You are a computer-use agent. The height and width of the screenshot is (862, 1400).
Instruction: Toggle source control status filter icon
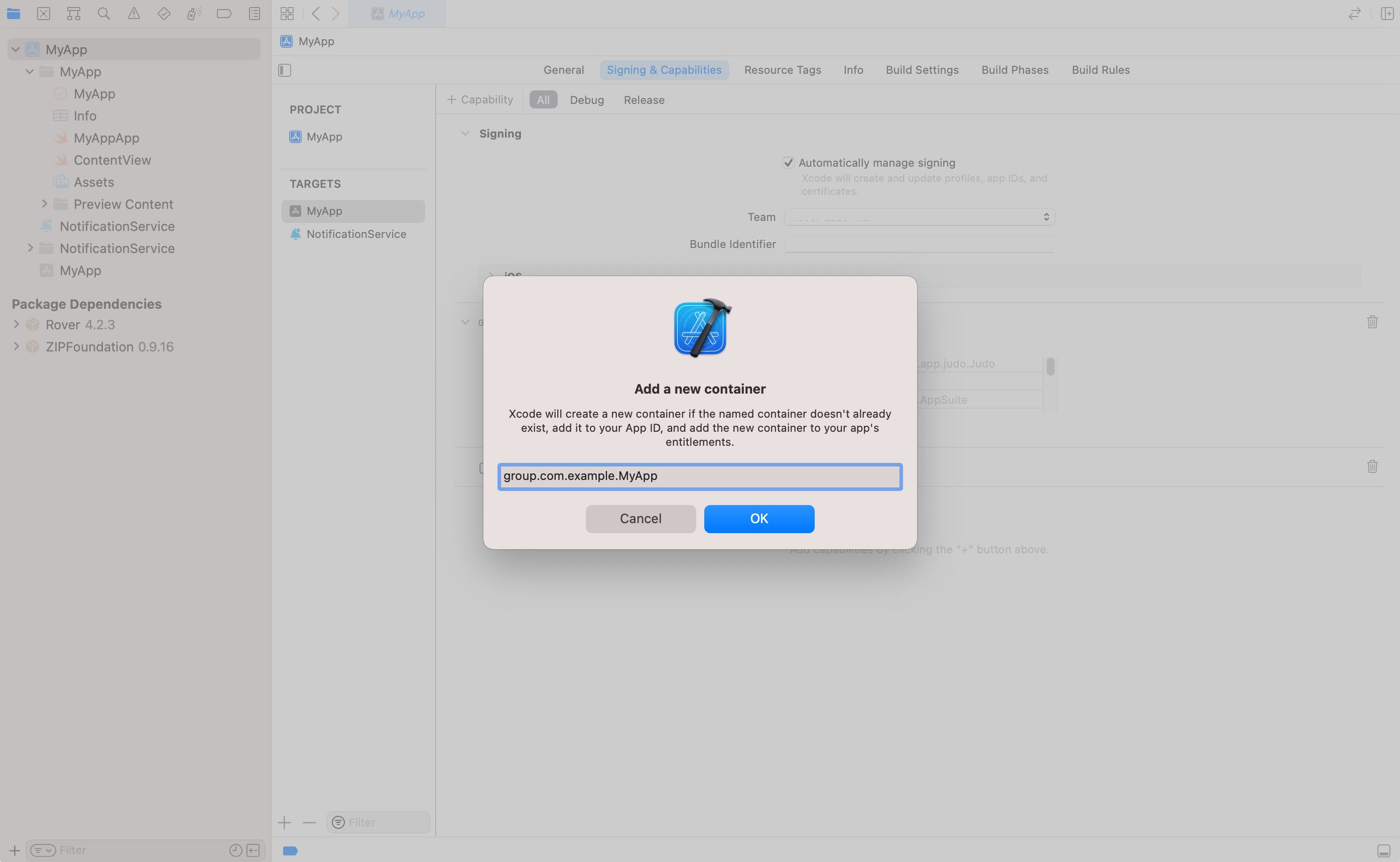(x=253, y=850)
